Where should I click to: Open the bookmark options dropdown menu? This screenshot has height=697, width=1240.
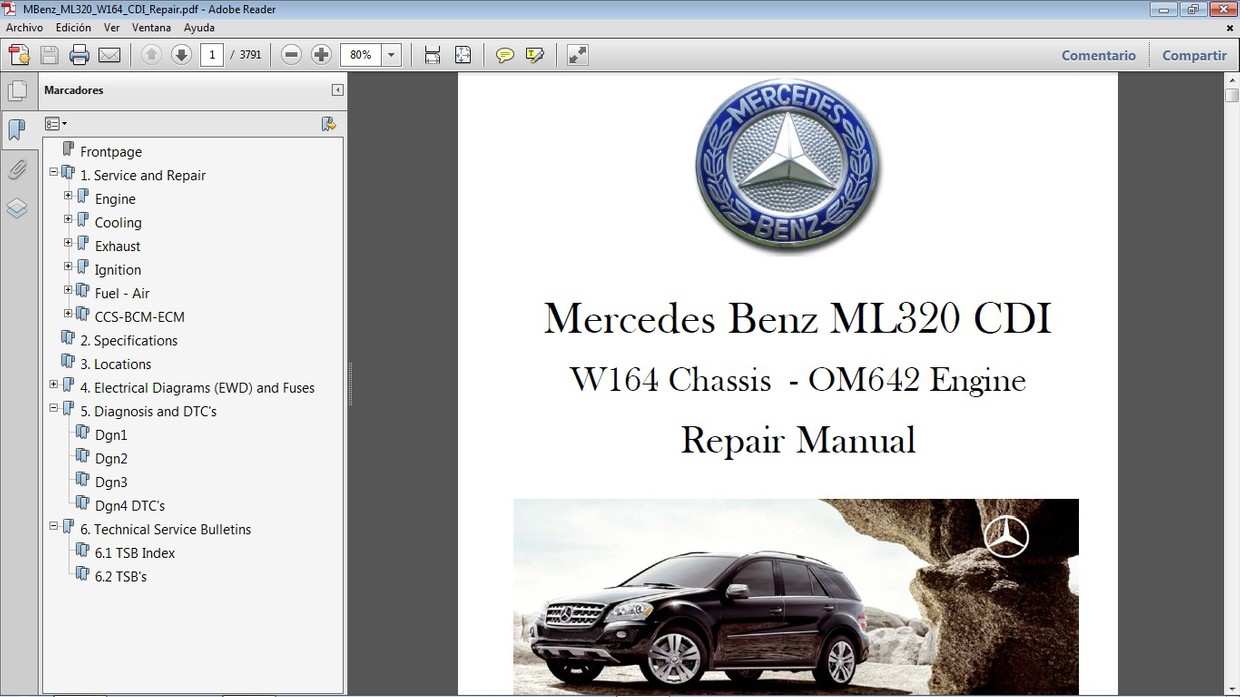56,123
